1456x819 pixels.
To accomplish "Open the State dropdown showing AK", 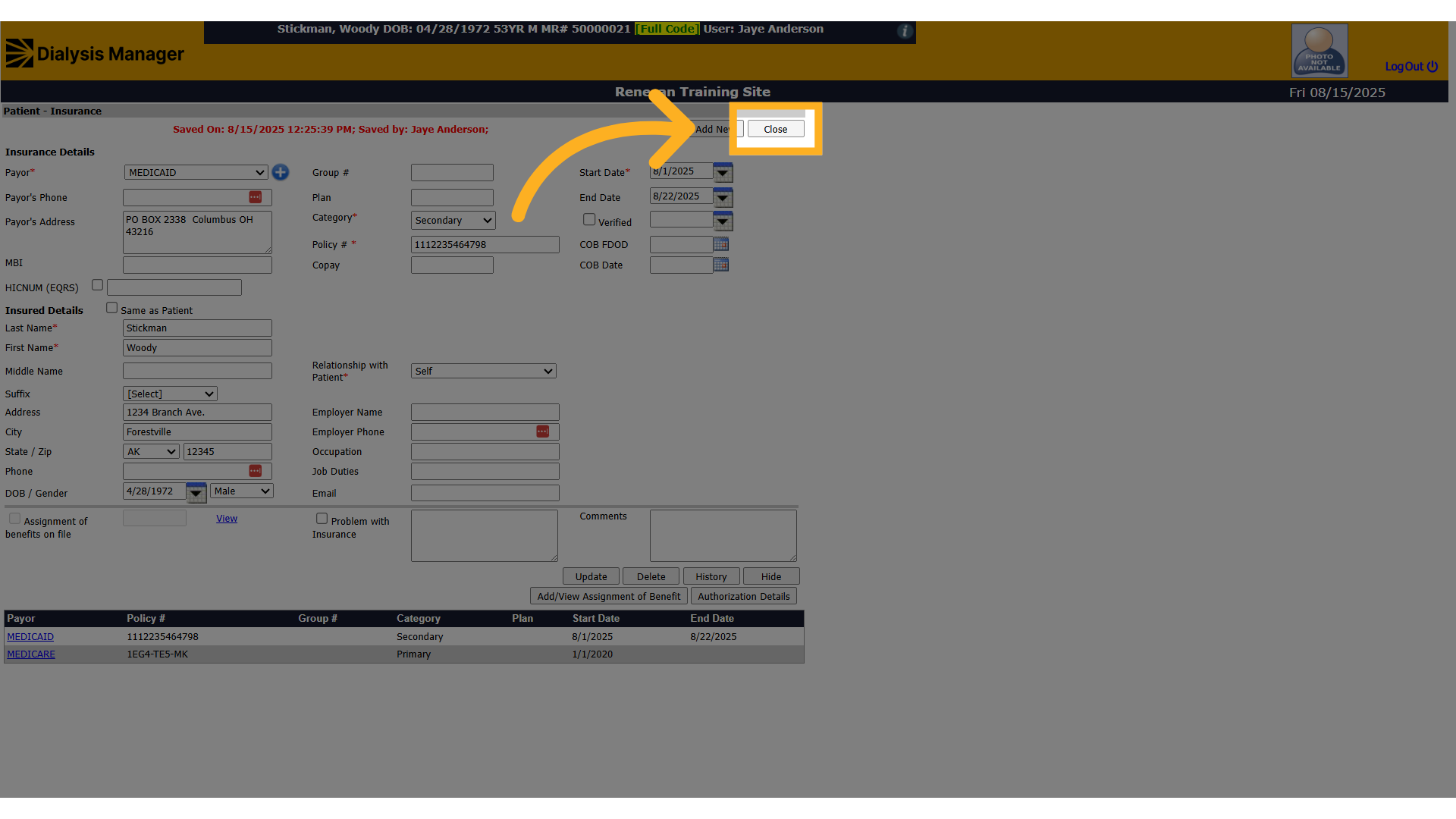I will coord(152,451).
